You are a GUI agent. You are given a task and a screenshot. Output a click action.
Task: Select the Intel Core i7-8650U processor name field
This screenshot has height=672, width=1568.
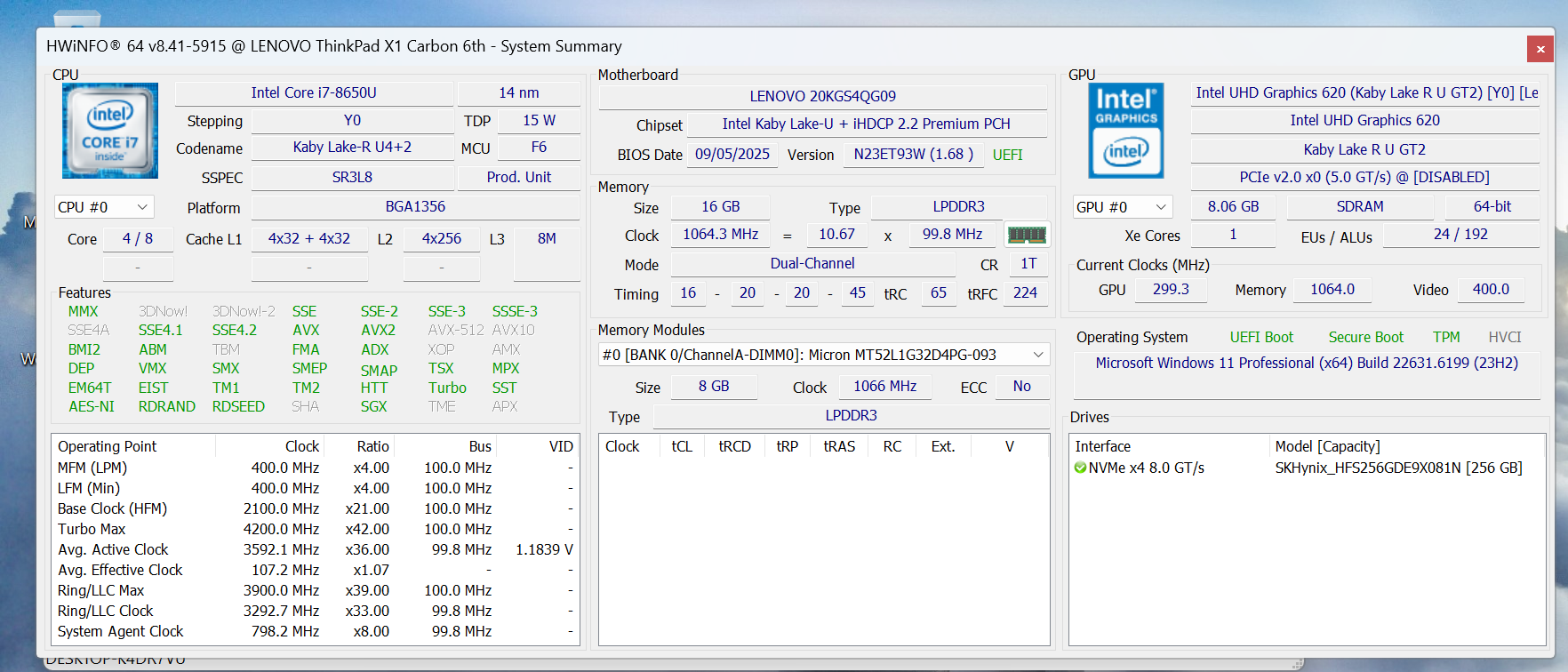pos(314,92)
